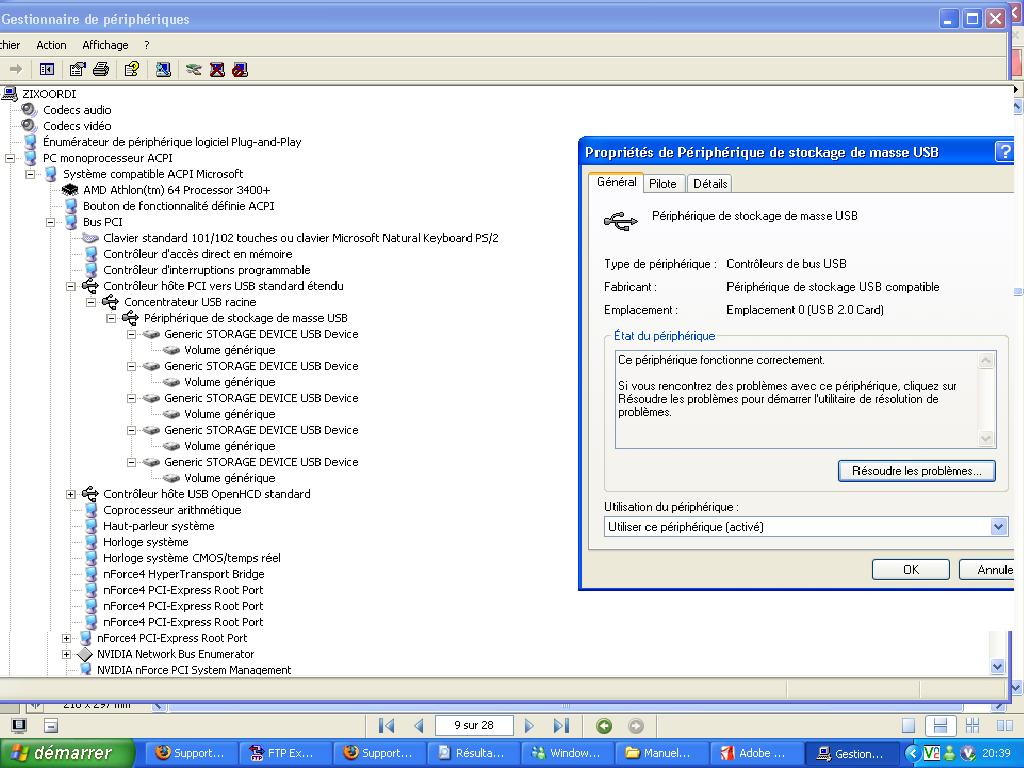Click Résoudre les problèmes button

[916, 471]
